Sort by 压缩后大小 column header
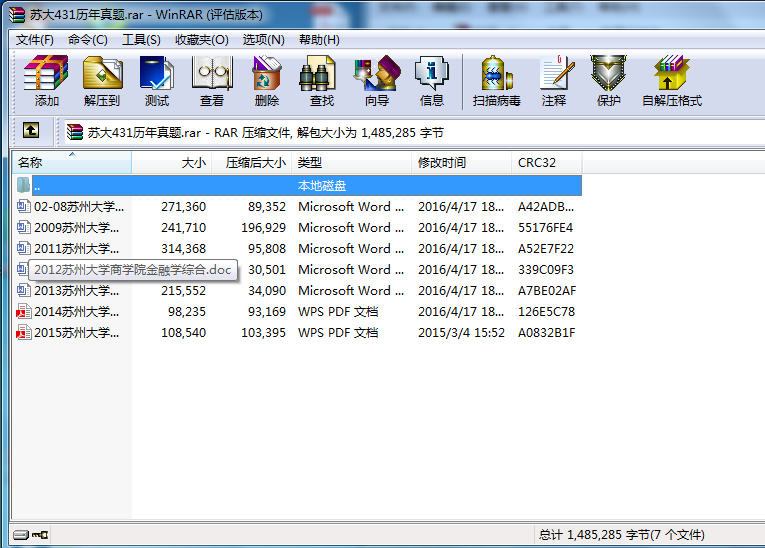This screenshot has width=765, height=548. (252, 162)
